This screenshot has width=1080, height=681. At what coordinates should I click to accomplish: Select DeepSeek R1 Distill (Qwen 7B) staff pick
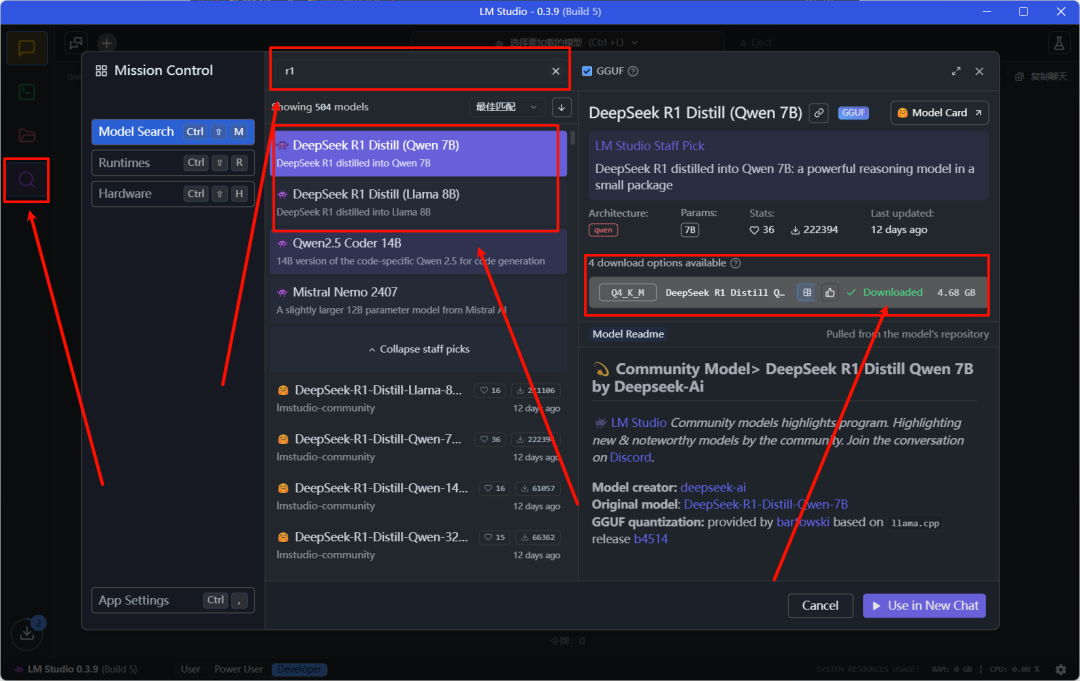click(419, 154)
